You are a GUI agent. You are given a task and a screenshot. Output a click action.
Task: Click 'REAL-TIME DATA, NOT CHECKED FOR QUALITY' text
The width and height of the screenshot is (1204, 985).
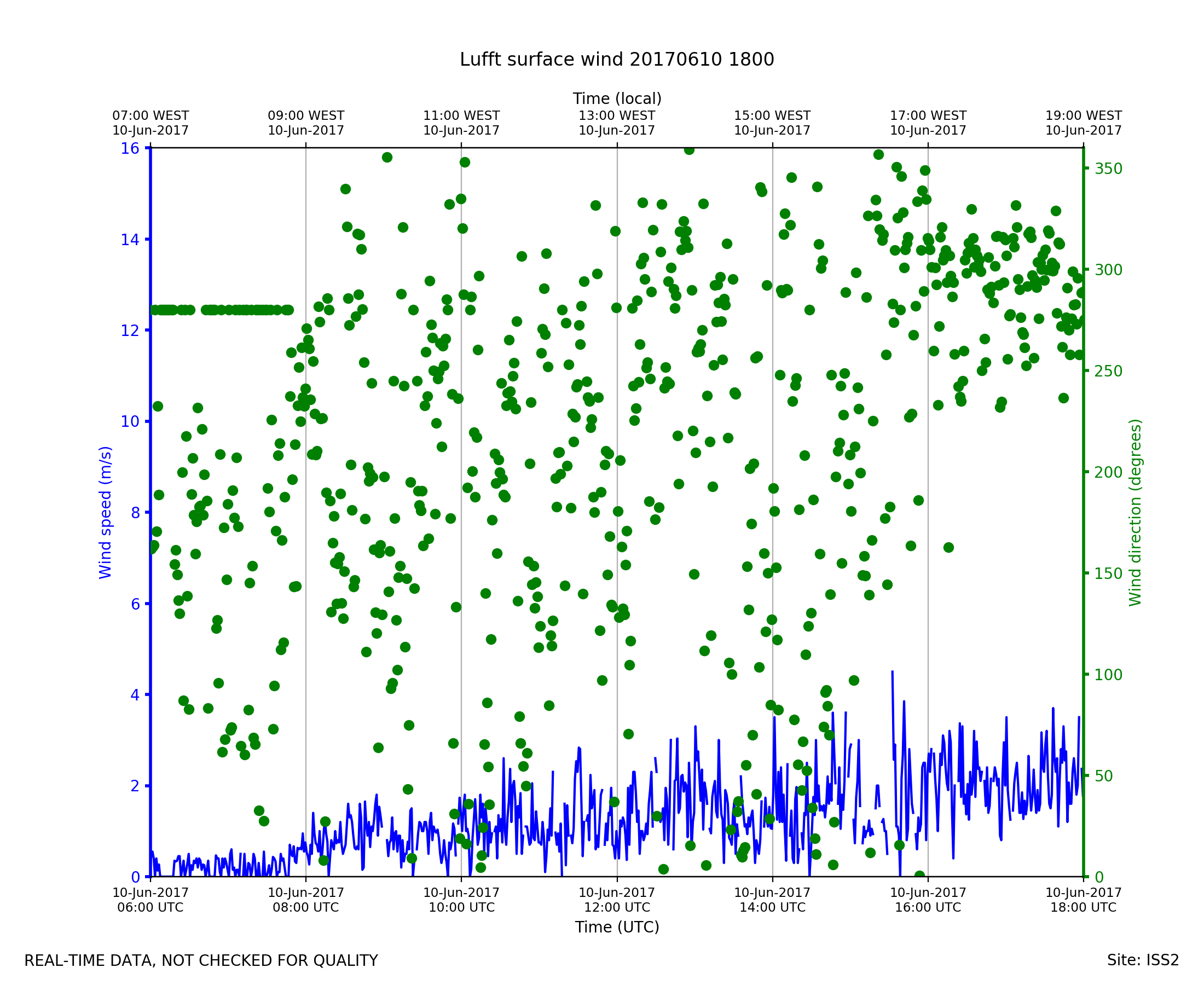coord(201,961)
